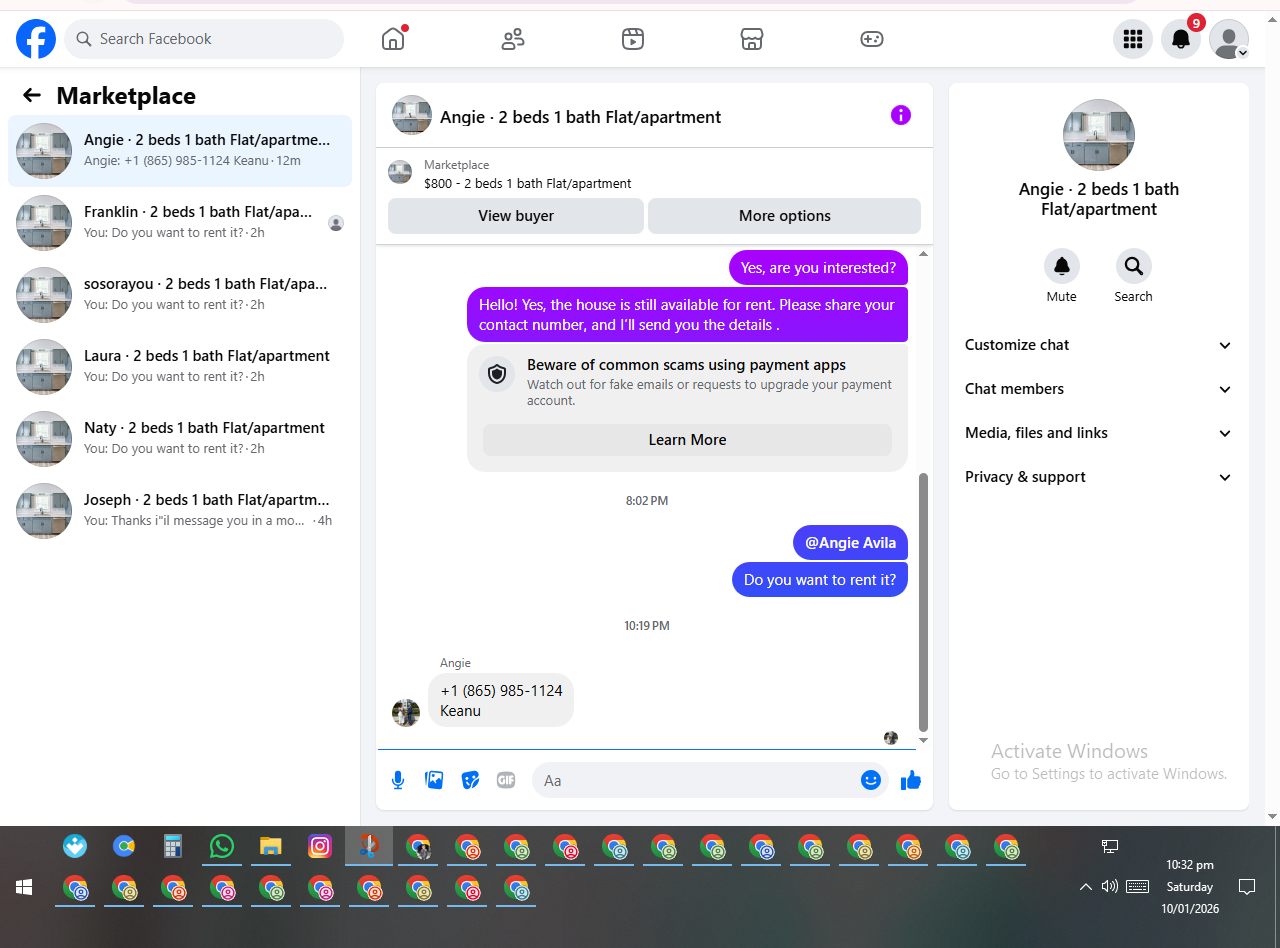Click the Aa message input field
The width and height of the screenshot is (1280, 948).
695,780
